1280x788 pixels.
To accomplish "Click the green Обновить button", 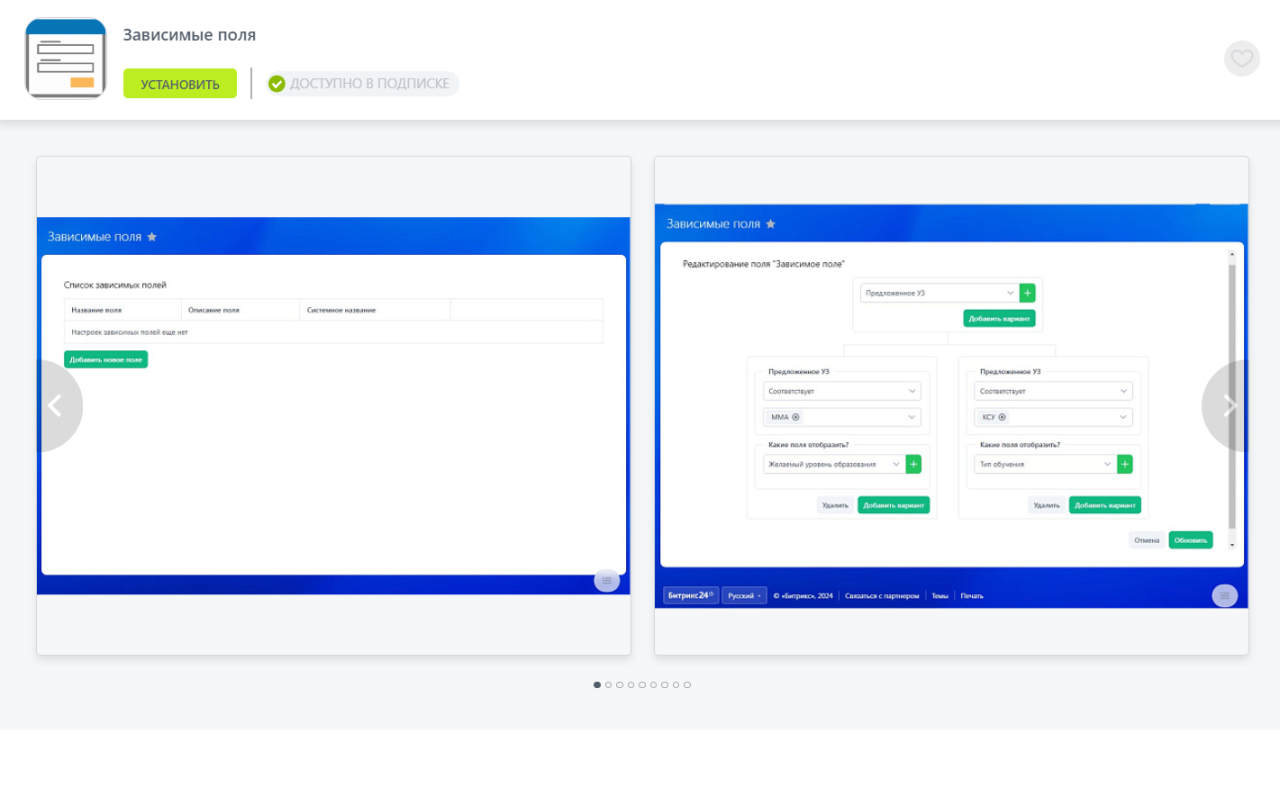I will [x=1191, y=540].
